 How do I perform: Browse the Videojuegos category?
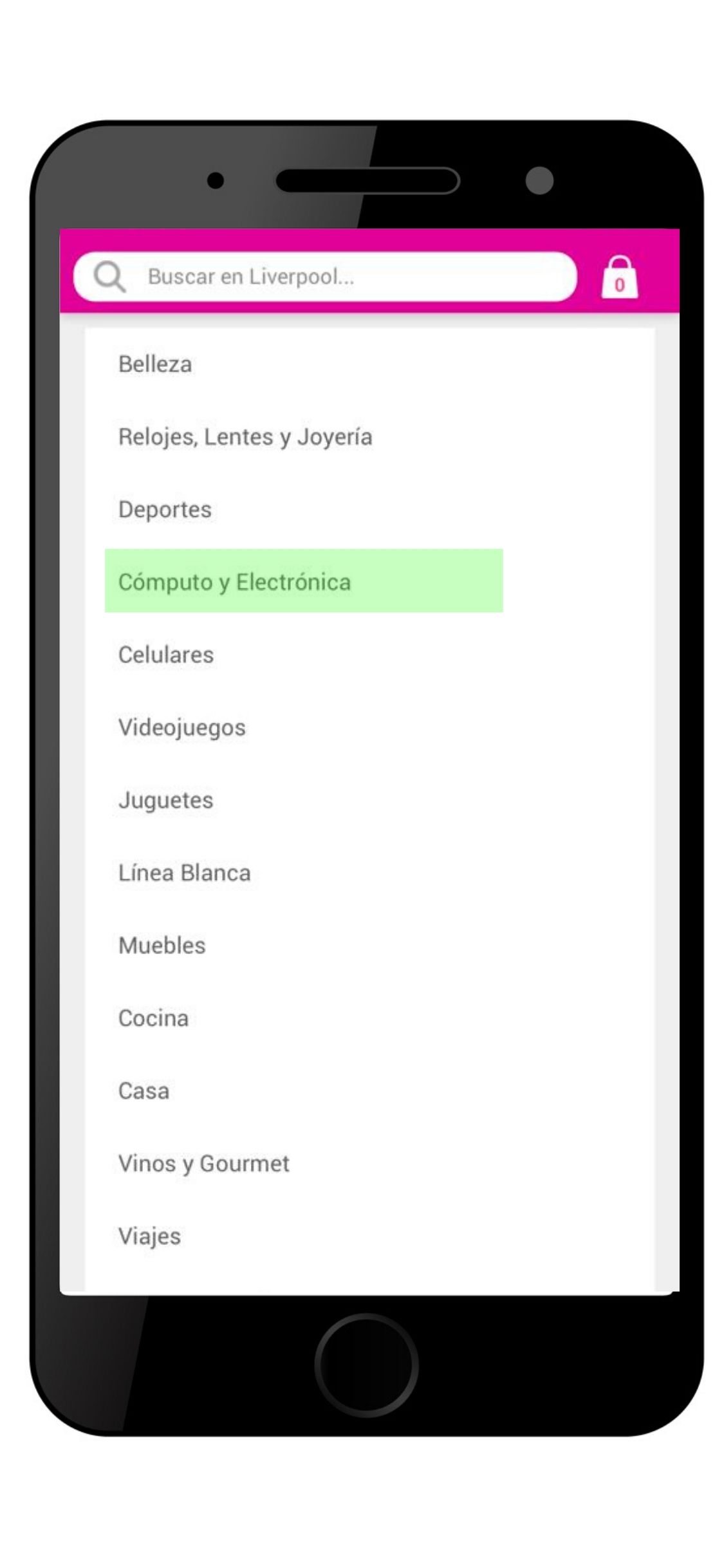[182, 728]
